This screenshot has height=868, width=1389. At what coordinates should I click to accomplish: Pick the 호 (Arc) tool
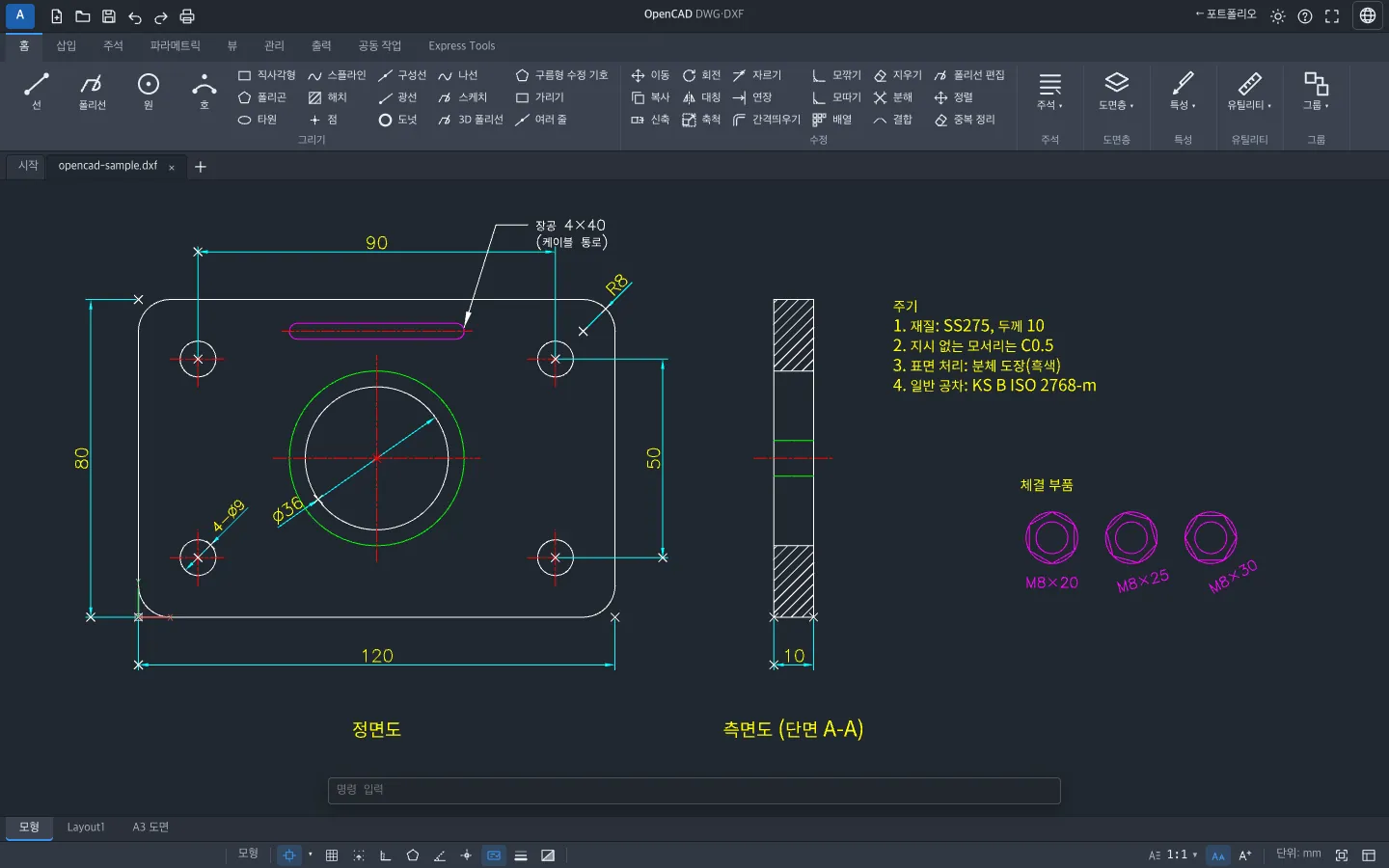[204, 92]
